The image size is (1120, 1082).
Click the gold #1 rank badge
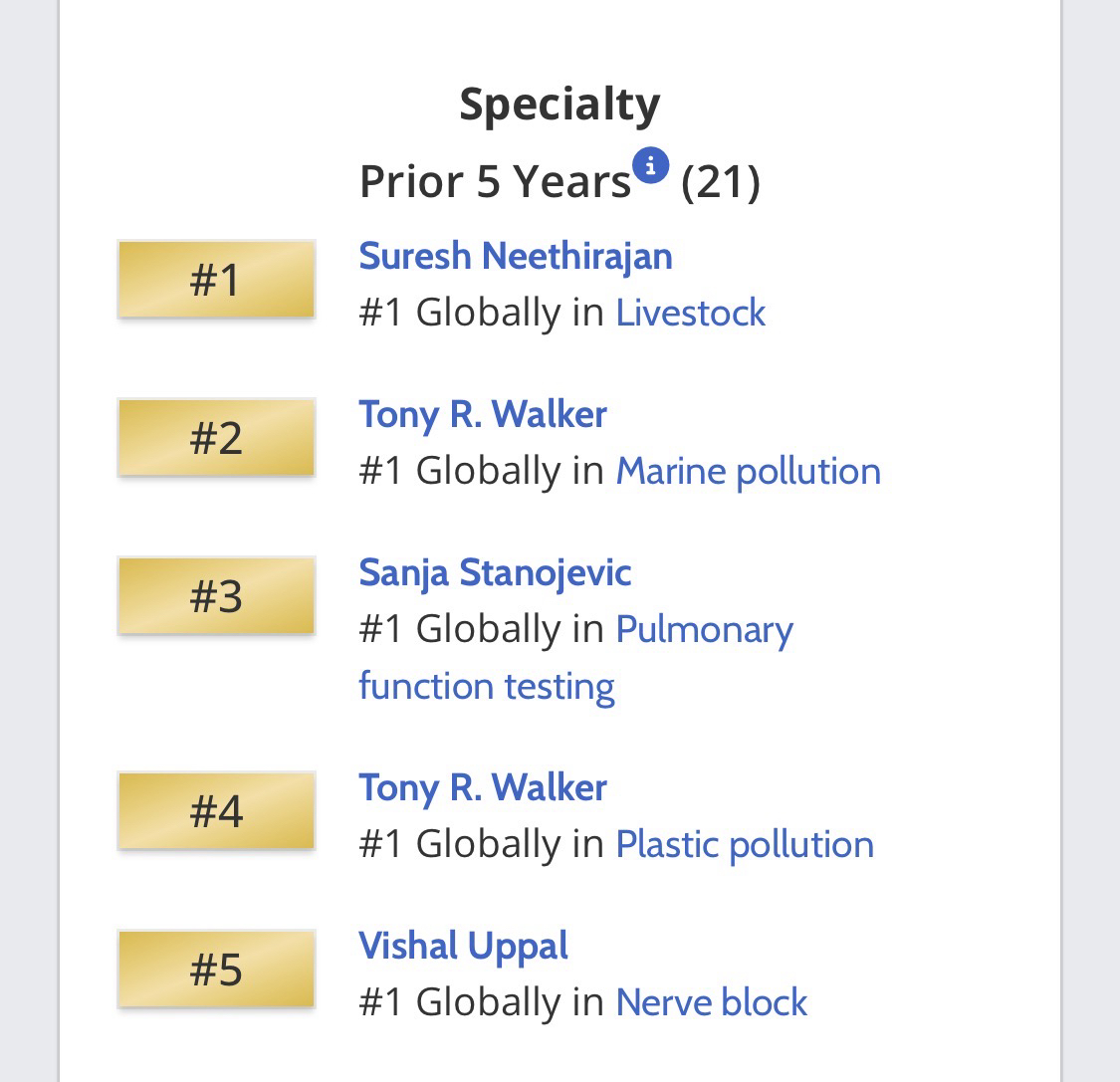tap(216, 280)
